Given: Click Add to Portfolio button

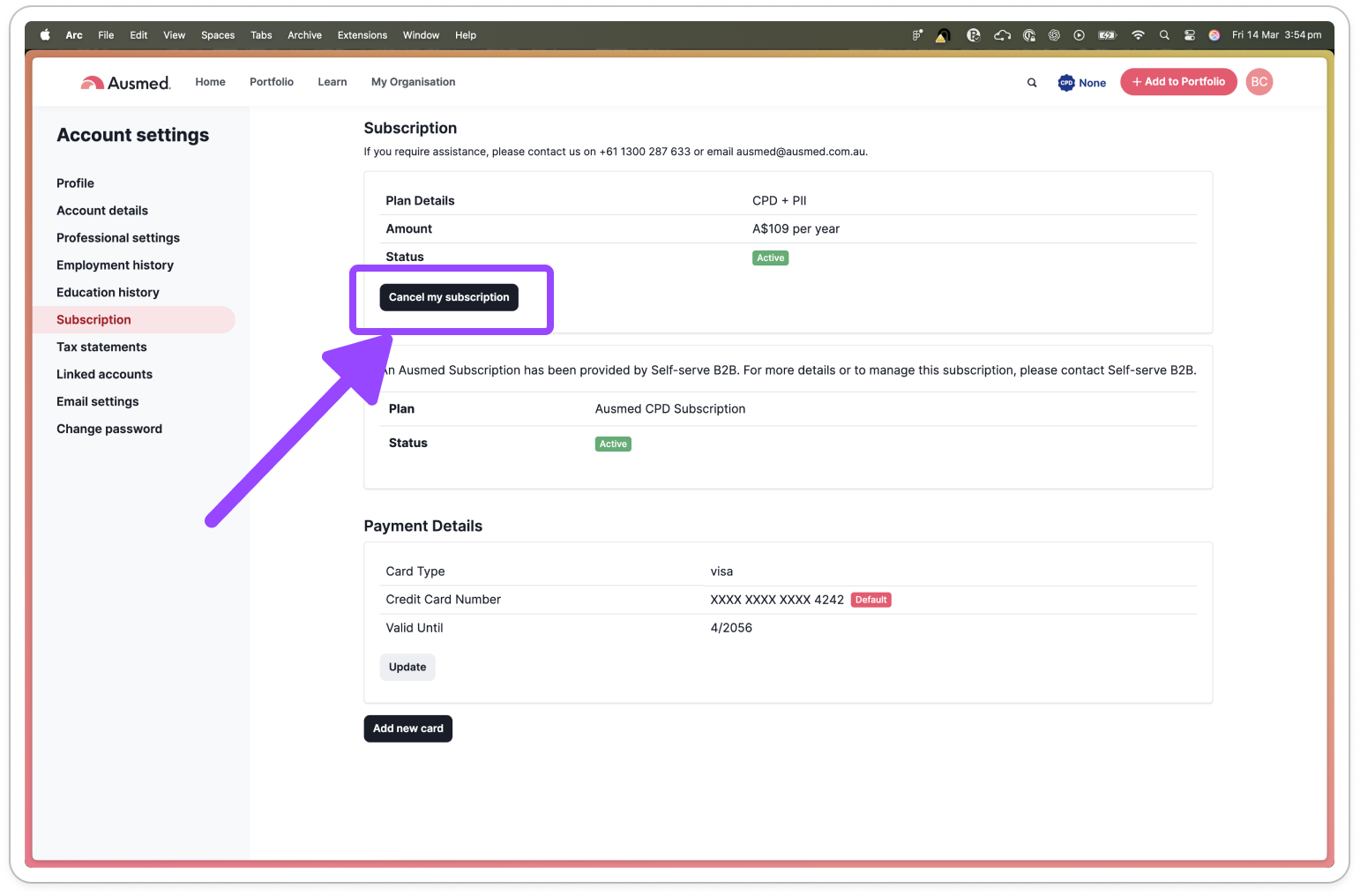Looking at the screenshot, I should click(x=1178, y=82).
